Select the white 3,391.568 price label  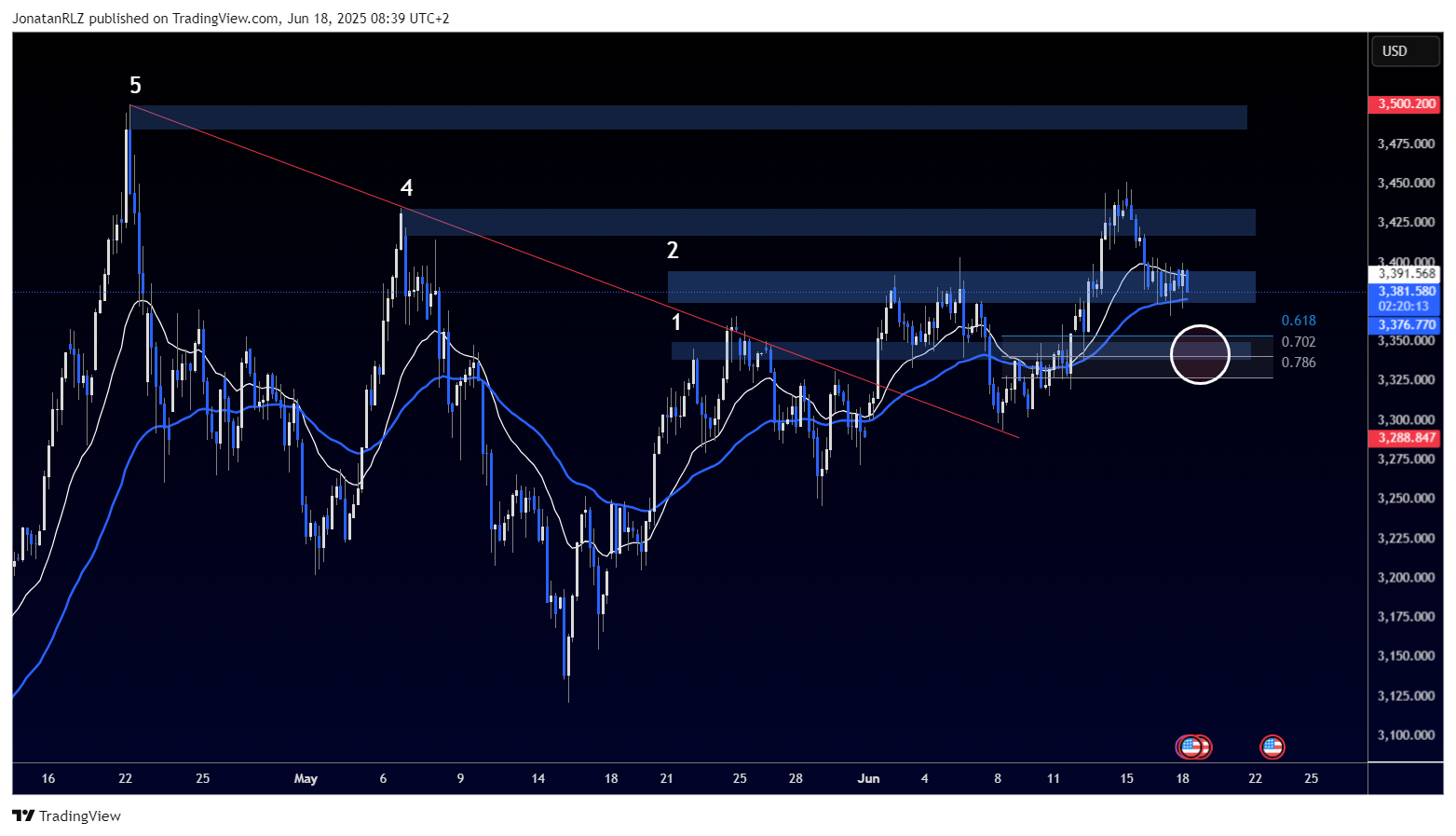pyautogui.click(x=1405, y=273)
